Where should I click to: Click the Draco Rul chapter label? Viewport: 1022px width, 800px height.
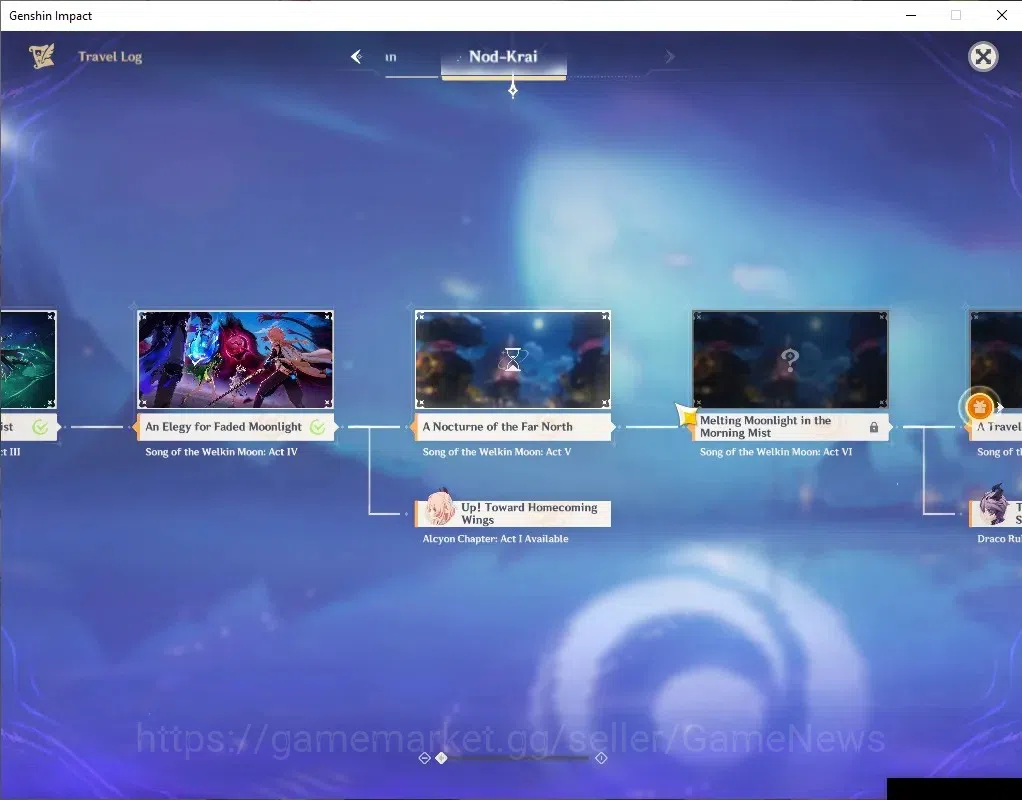click(x=999, y=539)
